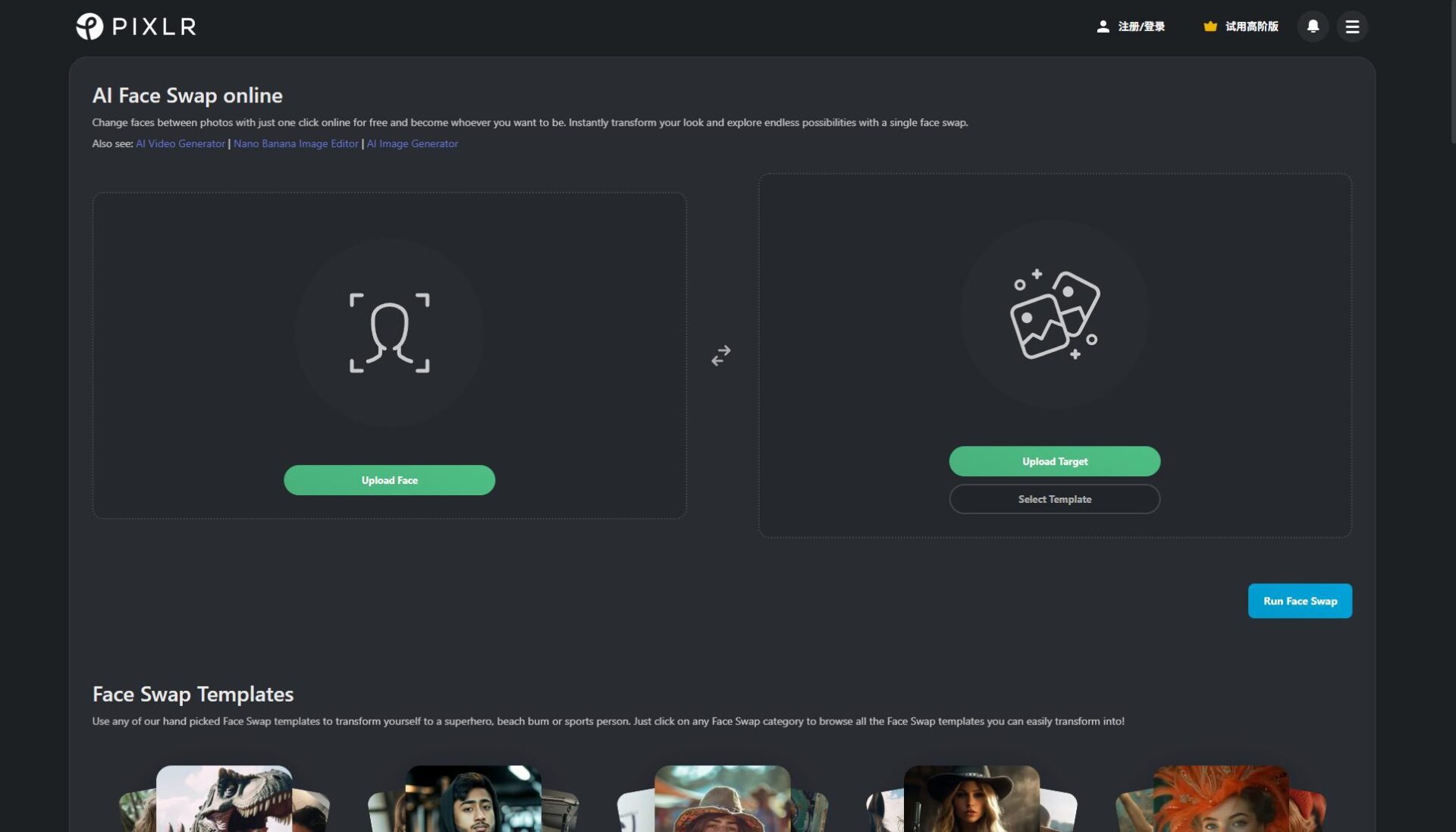Open Nano Banana Image Editor link
Image resolution: width=1456 pixels, height=832 pixels.
[296, 143]
